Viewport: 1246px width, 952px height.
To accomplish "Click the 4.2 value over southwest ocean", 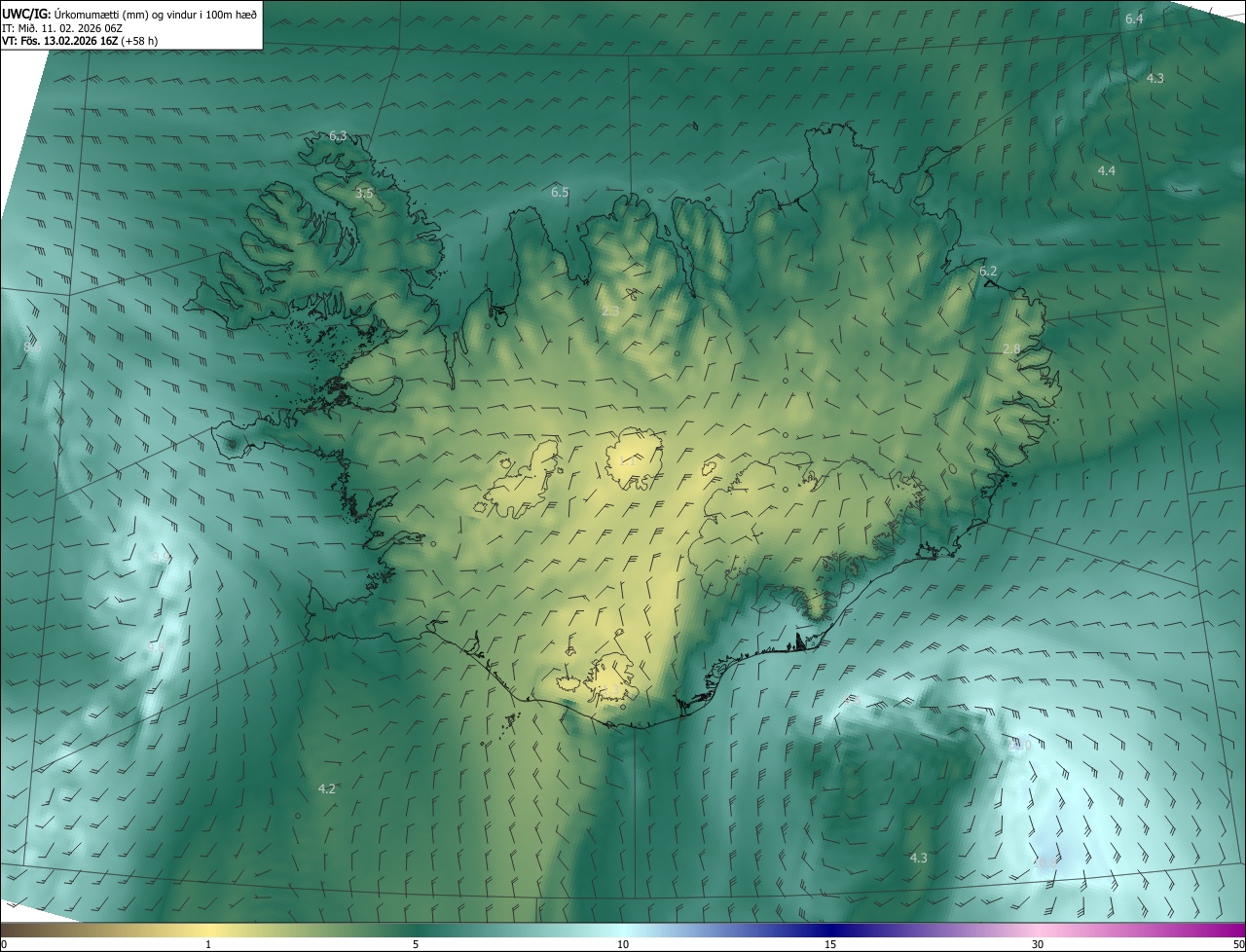I will coord(327,788).
